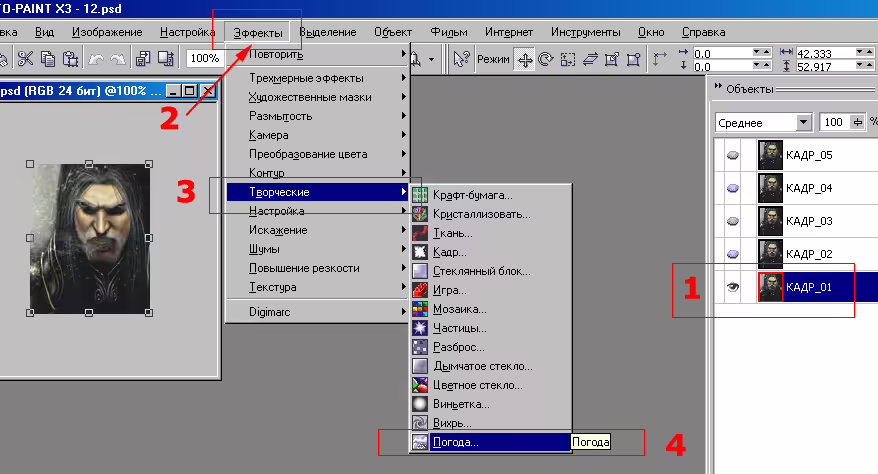Image resolution: width=878 pixels, height=474 pixels.
Task: Click the What's This help pointer icon
Action: pos(461,59)
